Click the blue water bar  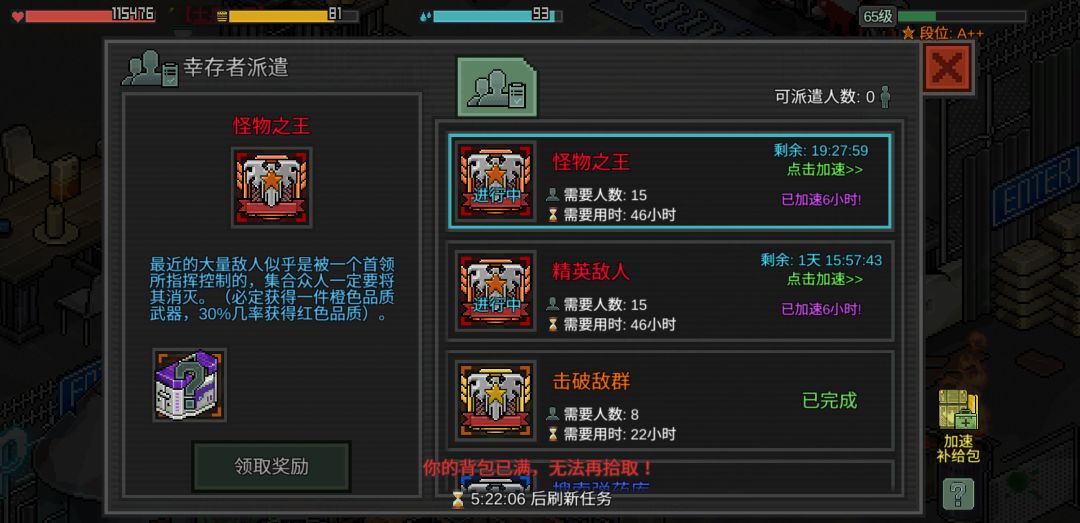coord(498,15)
